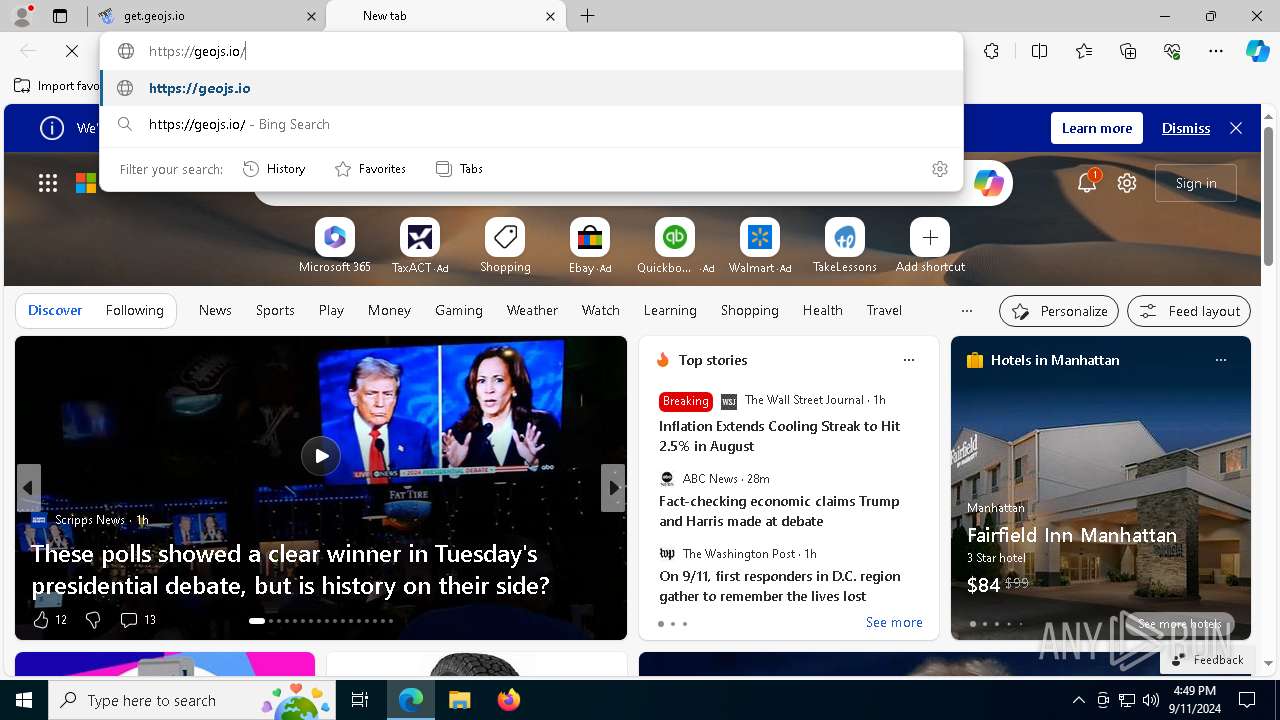Open Browser essentials heart icon

tap(1173, 51)
